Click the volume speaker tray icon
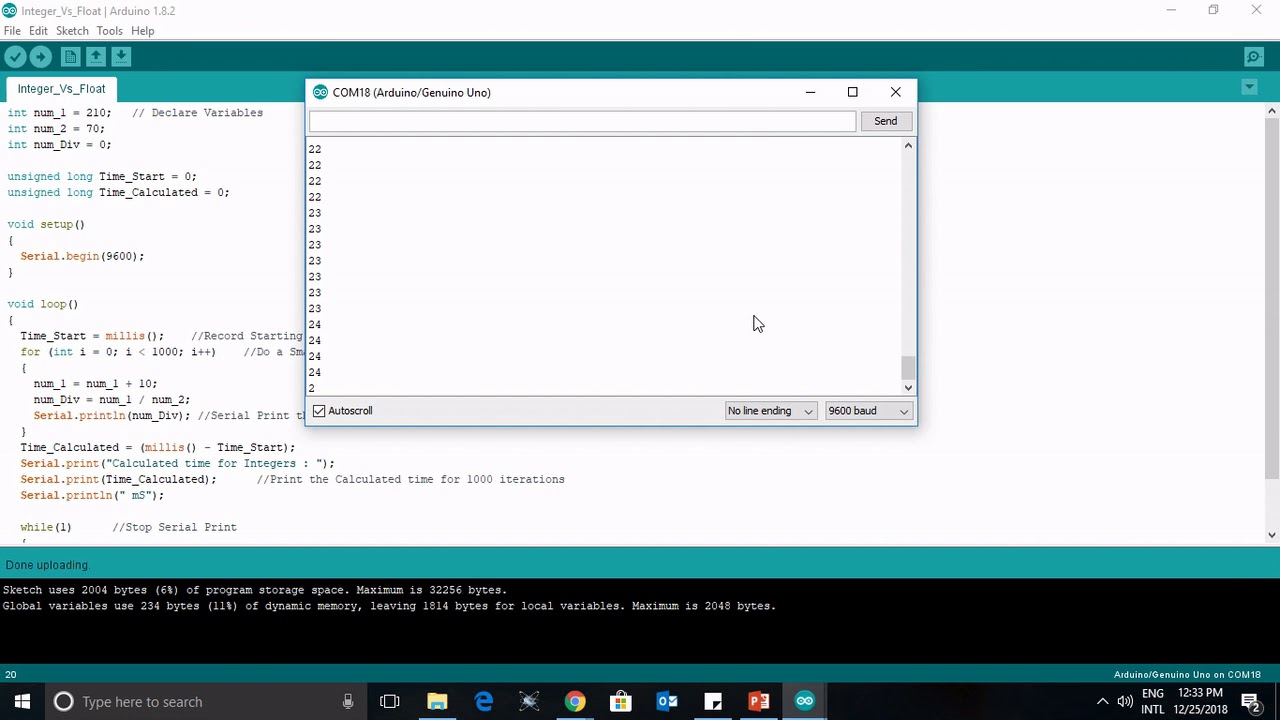This screenshot has width=1280, height=720. [x=1125, y=702]
